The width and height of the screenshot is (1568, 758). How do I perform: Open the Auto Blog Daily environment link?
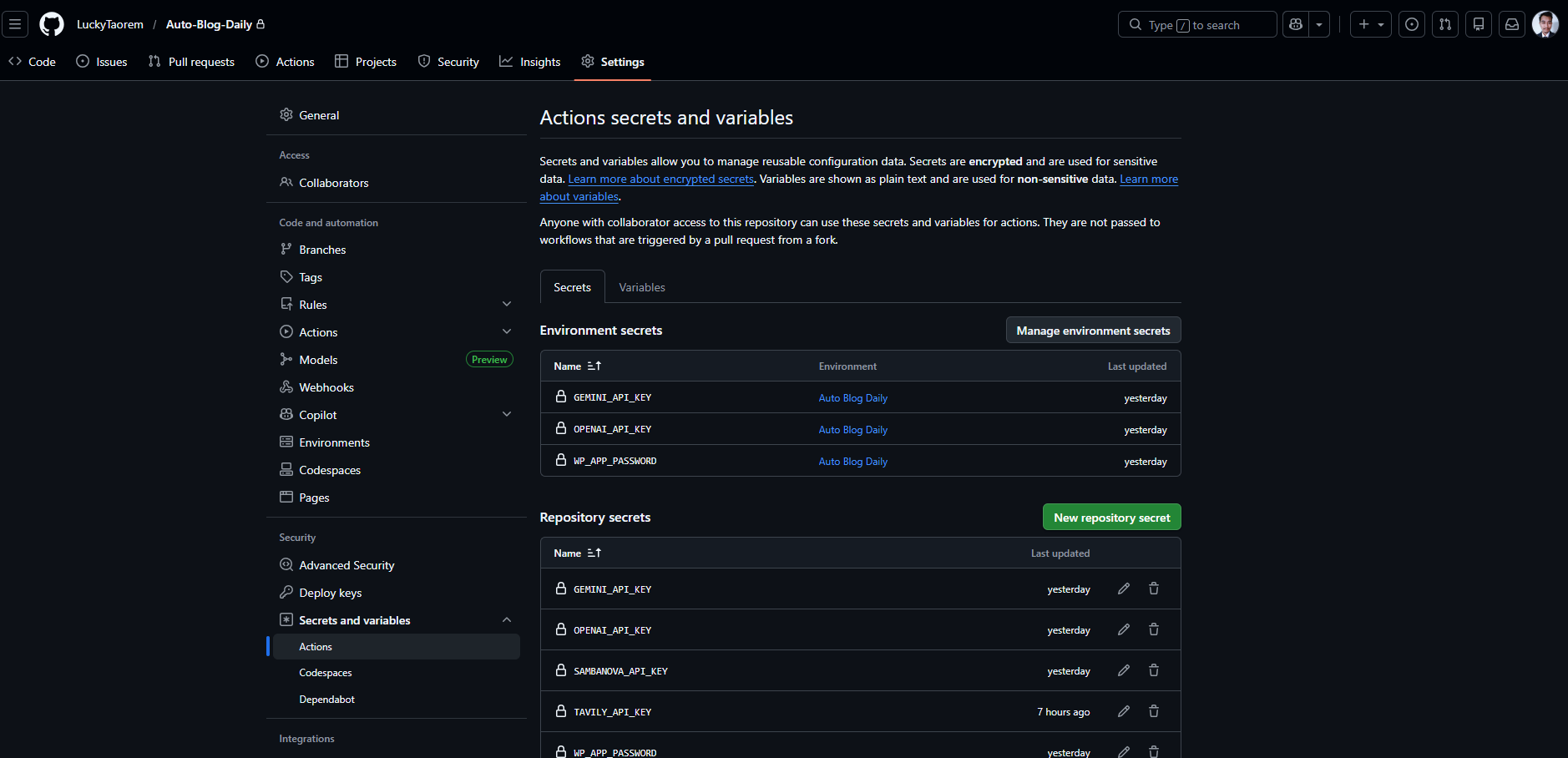click(x=852, y=397)
